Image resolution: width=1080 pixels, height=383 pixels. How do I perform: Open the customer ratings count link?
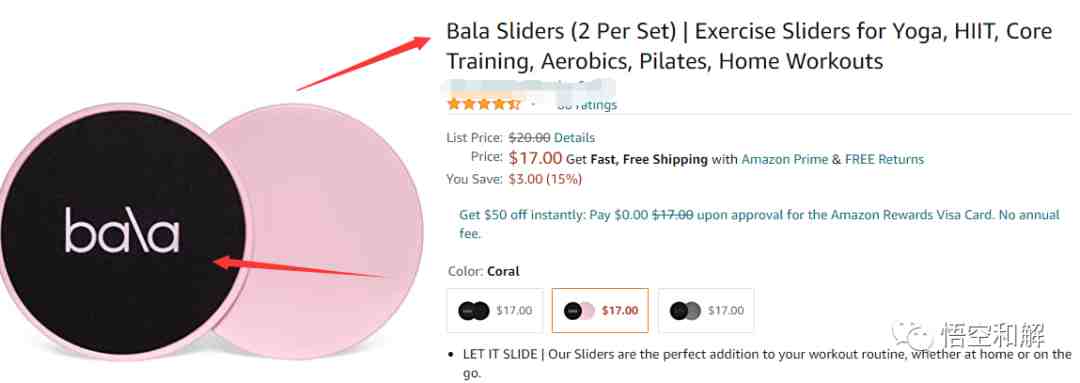[587, 105]
